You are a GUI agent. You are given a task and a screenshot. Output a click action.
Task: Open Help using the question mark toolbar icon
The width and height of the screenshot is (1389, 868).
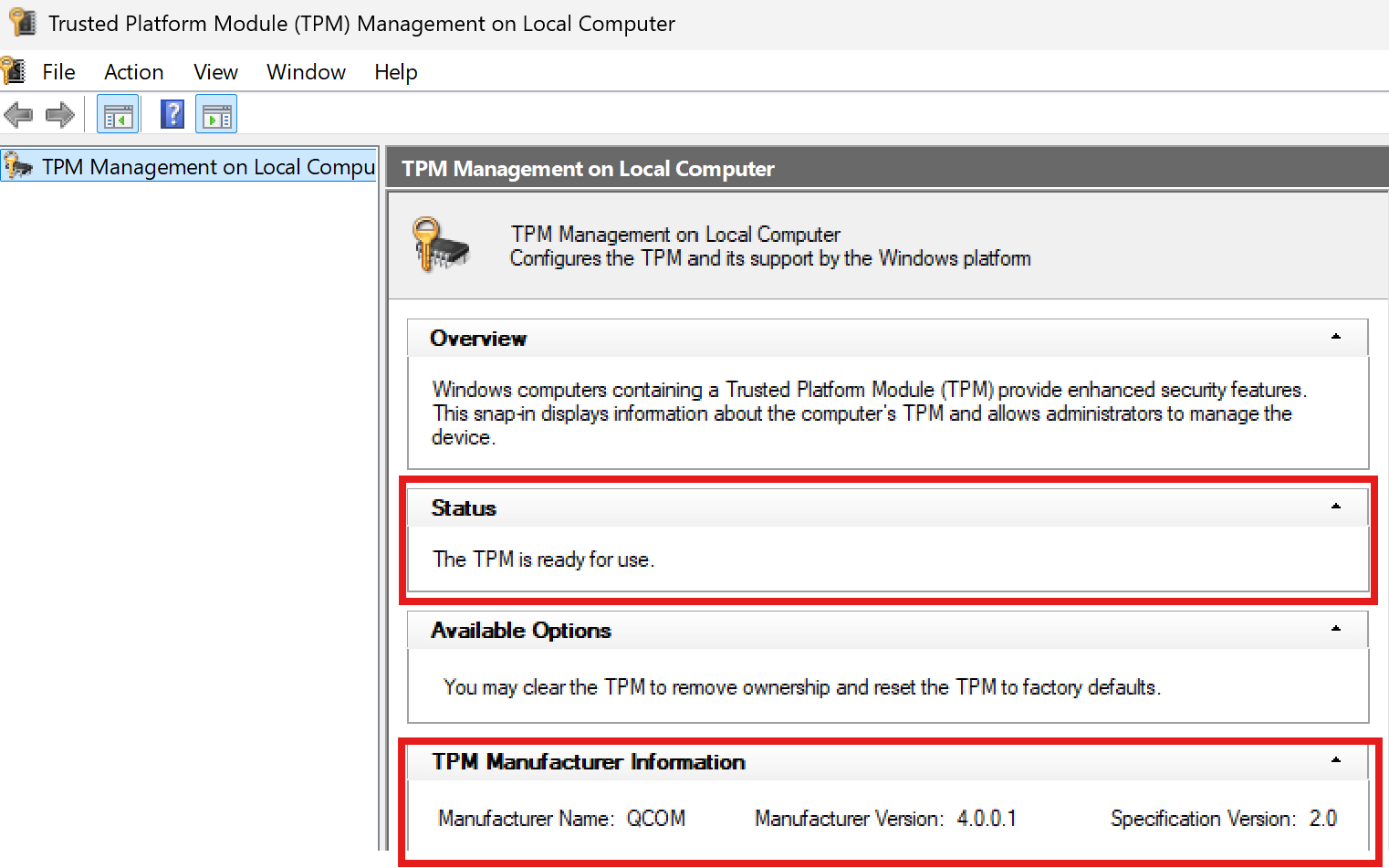click(x=172, y=113)
